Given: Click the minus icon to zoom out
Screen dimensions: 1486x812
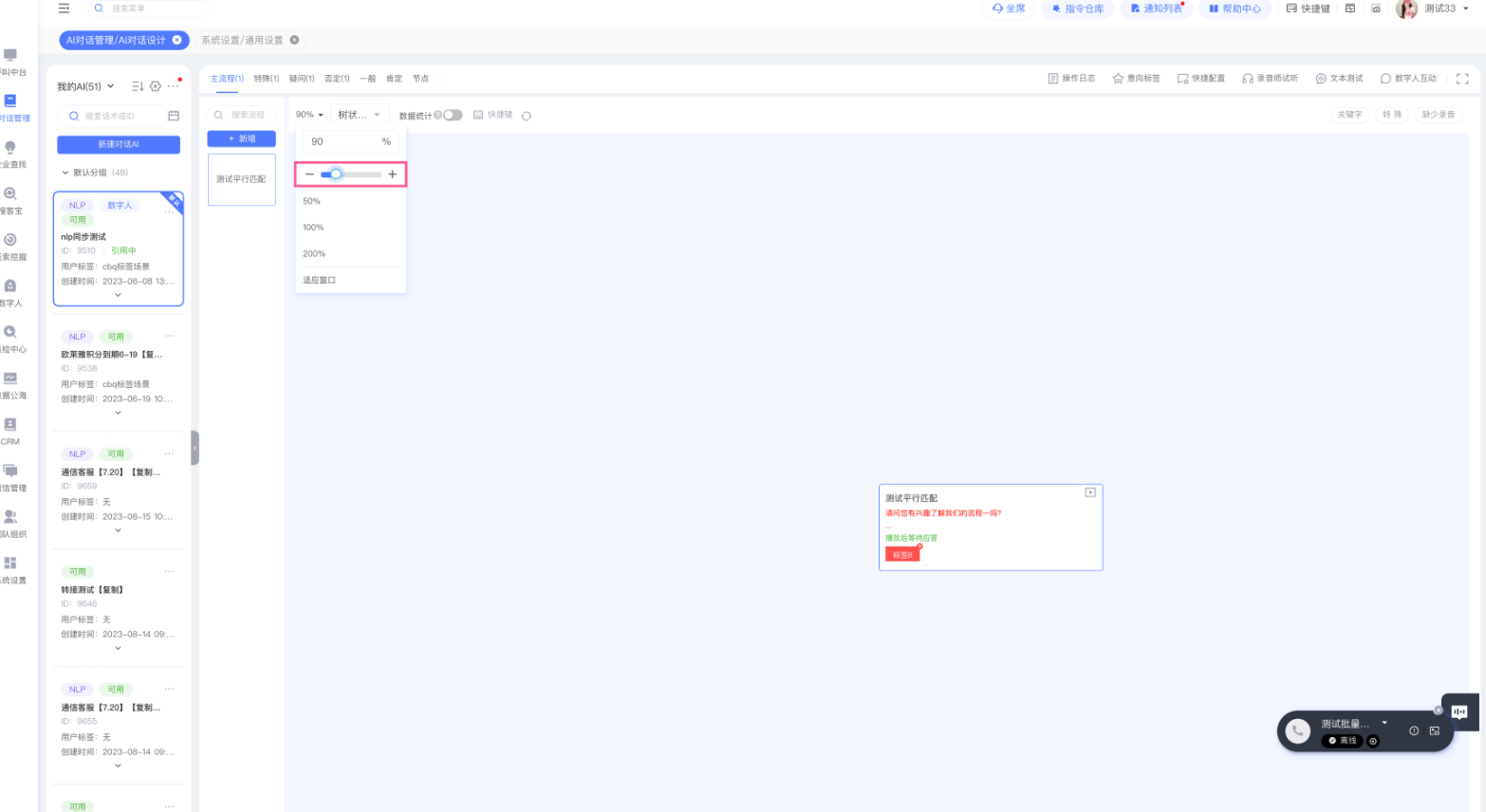Looking at the screenshot, I should click(309, 175).
